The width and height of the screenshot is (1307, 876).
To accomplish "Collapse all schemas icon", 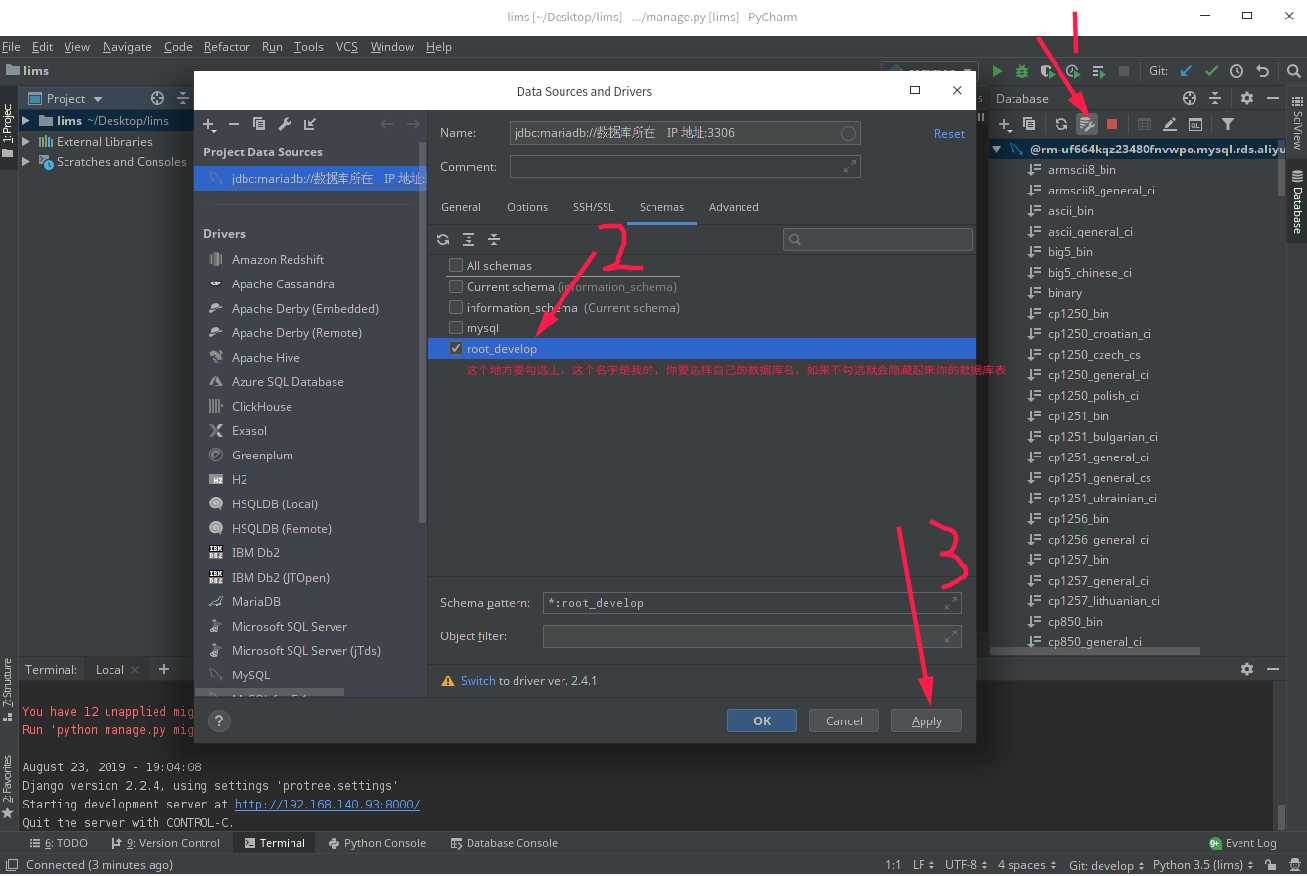I will point(493,239).
